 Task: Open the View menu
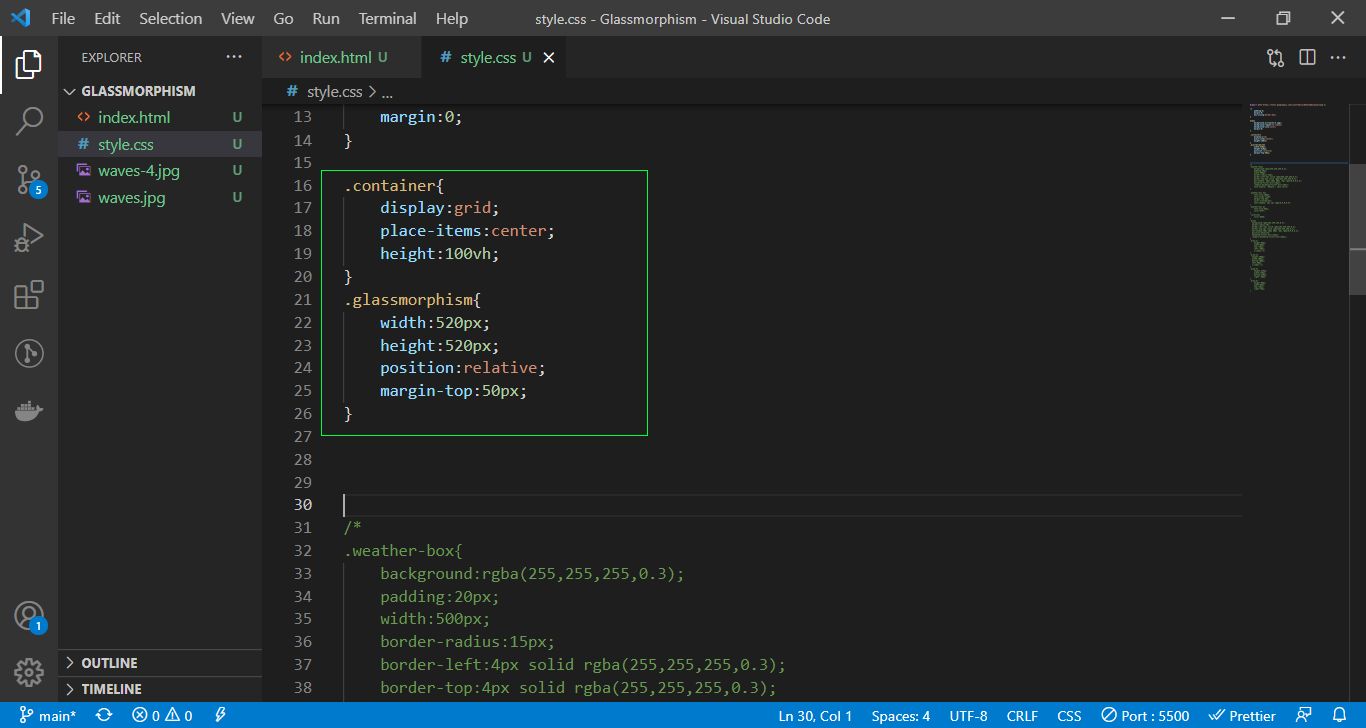coord(238,18)
